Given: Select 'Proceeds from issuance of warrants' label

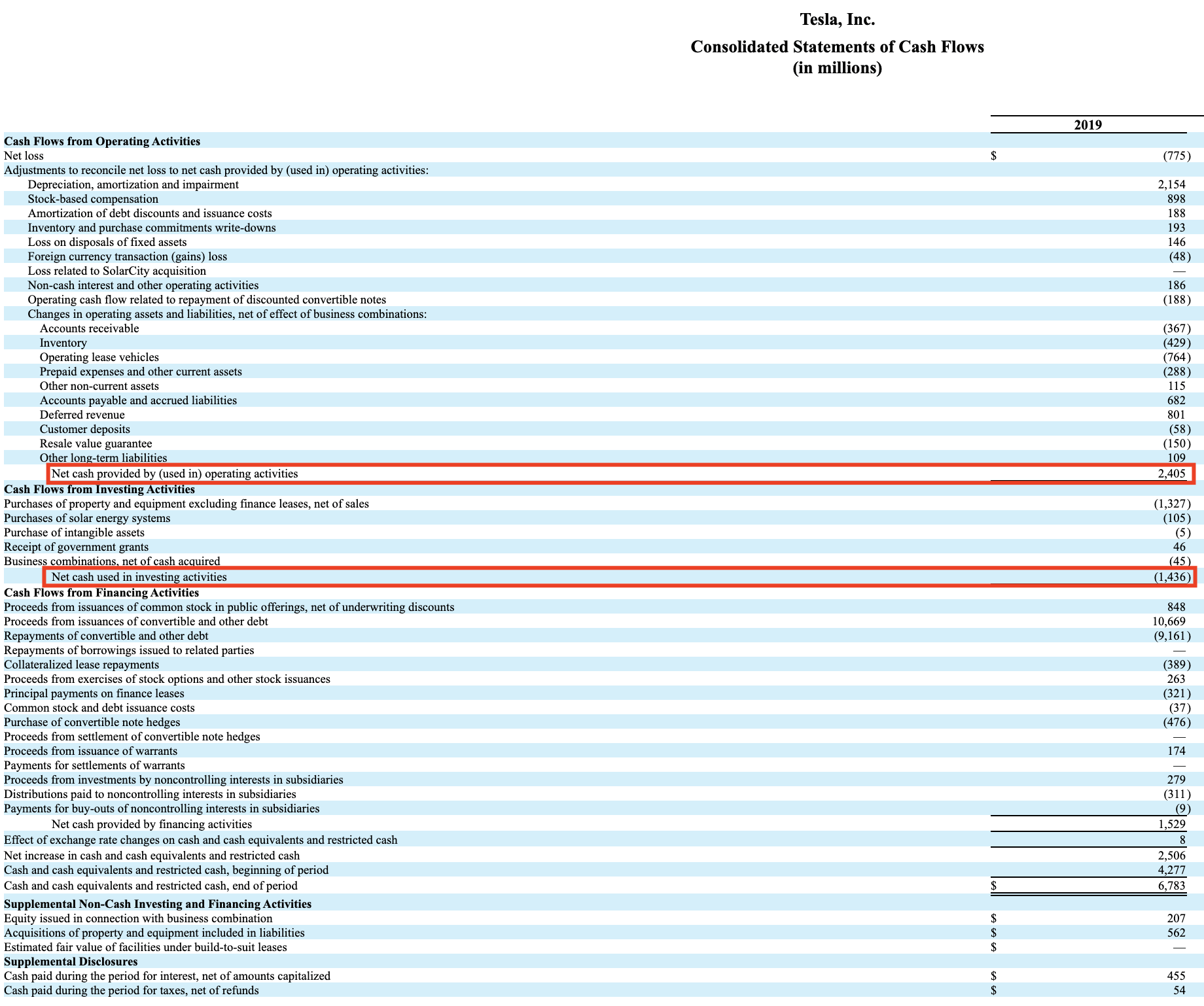Looking at the screenshot, I should [x=90, y=751].
